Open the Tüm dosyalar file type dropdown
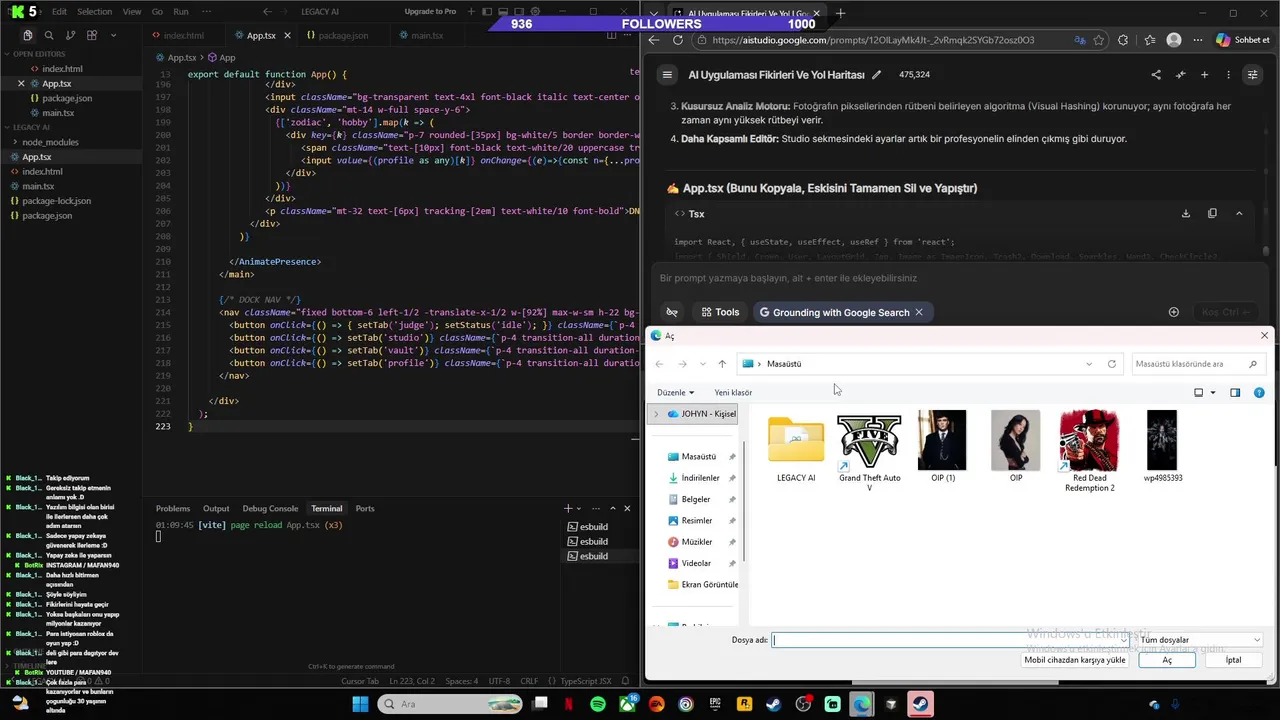This screenshot has width=1280, height=720. coord(1200,640)
